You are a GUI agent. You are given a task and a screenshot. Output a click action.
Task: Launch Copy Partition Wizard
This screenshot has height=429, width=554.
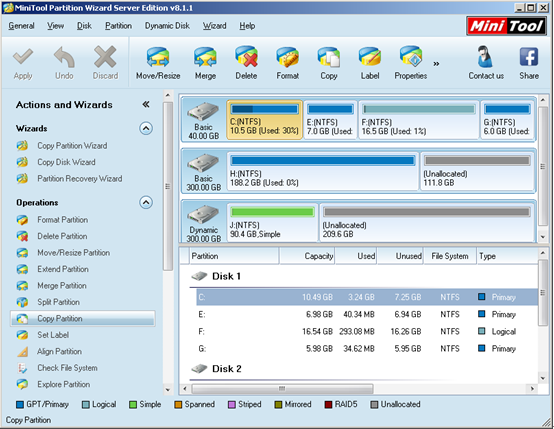[72, 146]
